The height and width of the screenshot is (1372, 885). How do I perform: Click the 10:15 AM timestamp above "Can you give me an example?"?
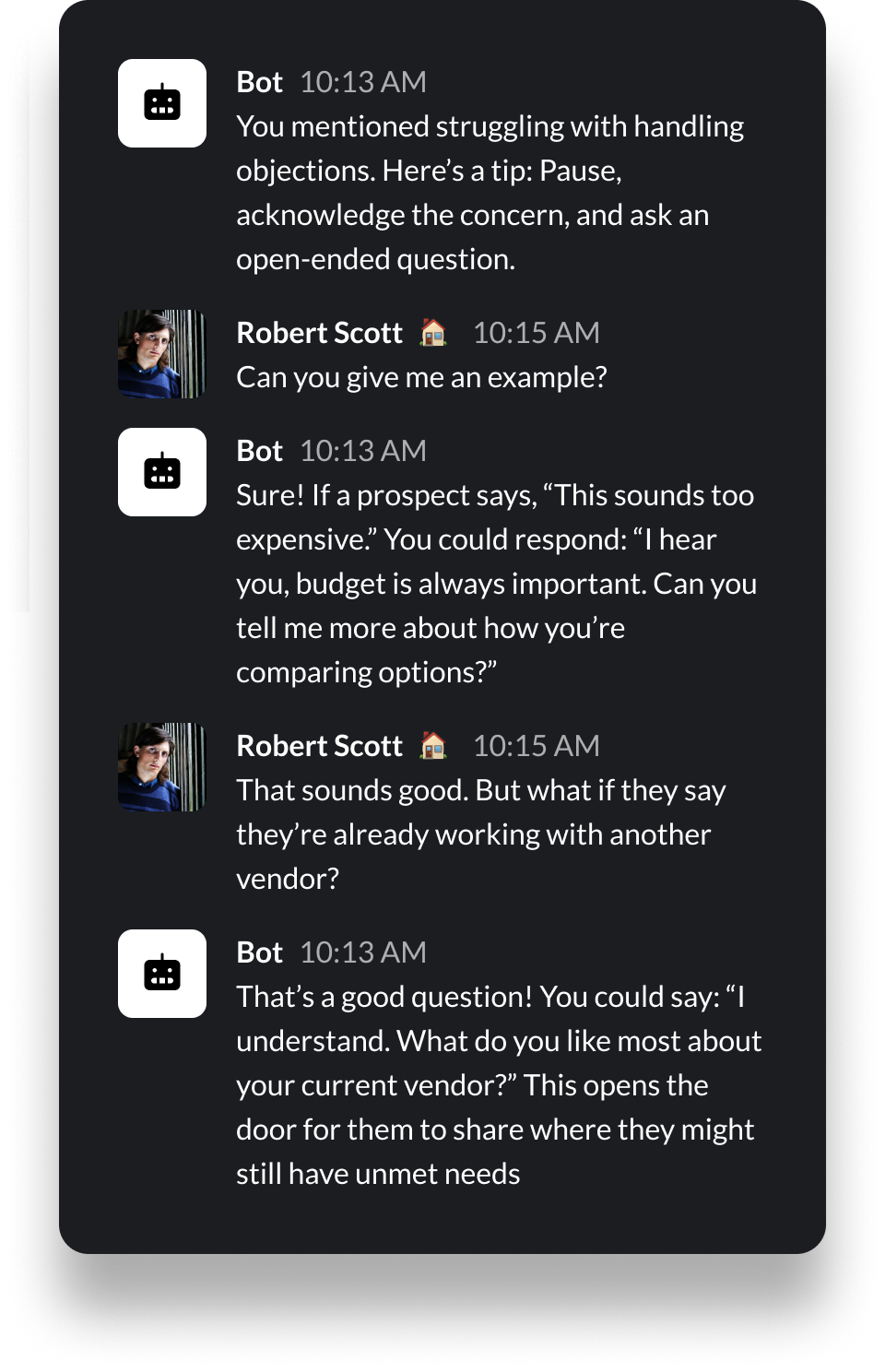click(536, 333)
